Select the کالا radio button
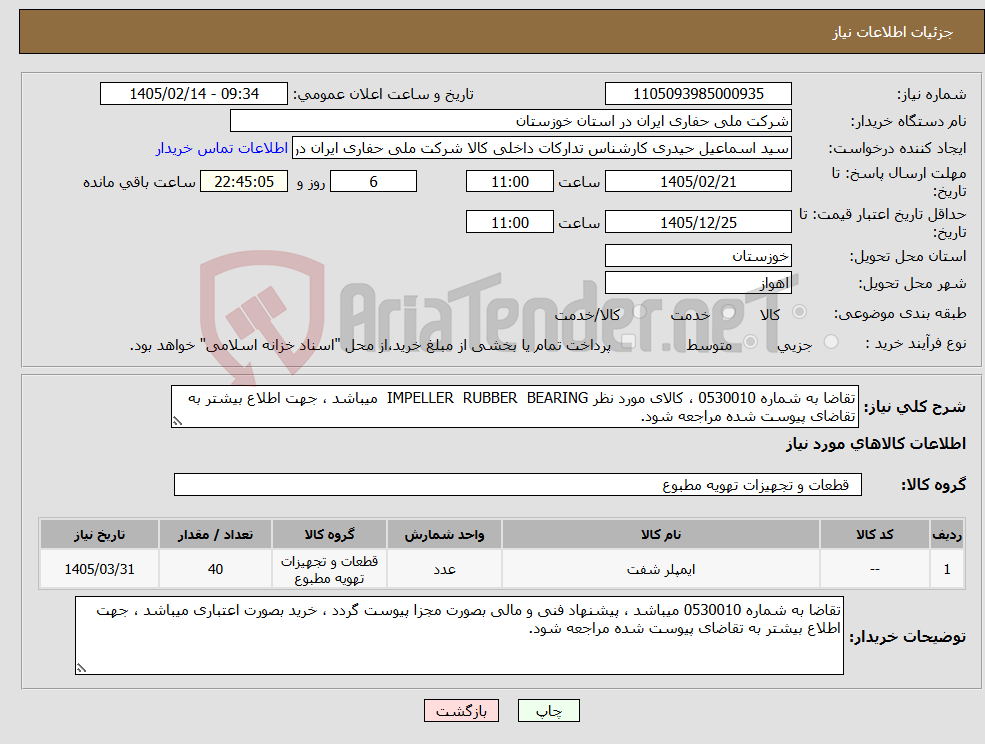 pos(800,312)
